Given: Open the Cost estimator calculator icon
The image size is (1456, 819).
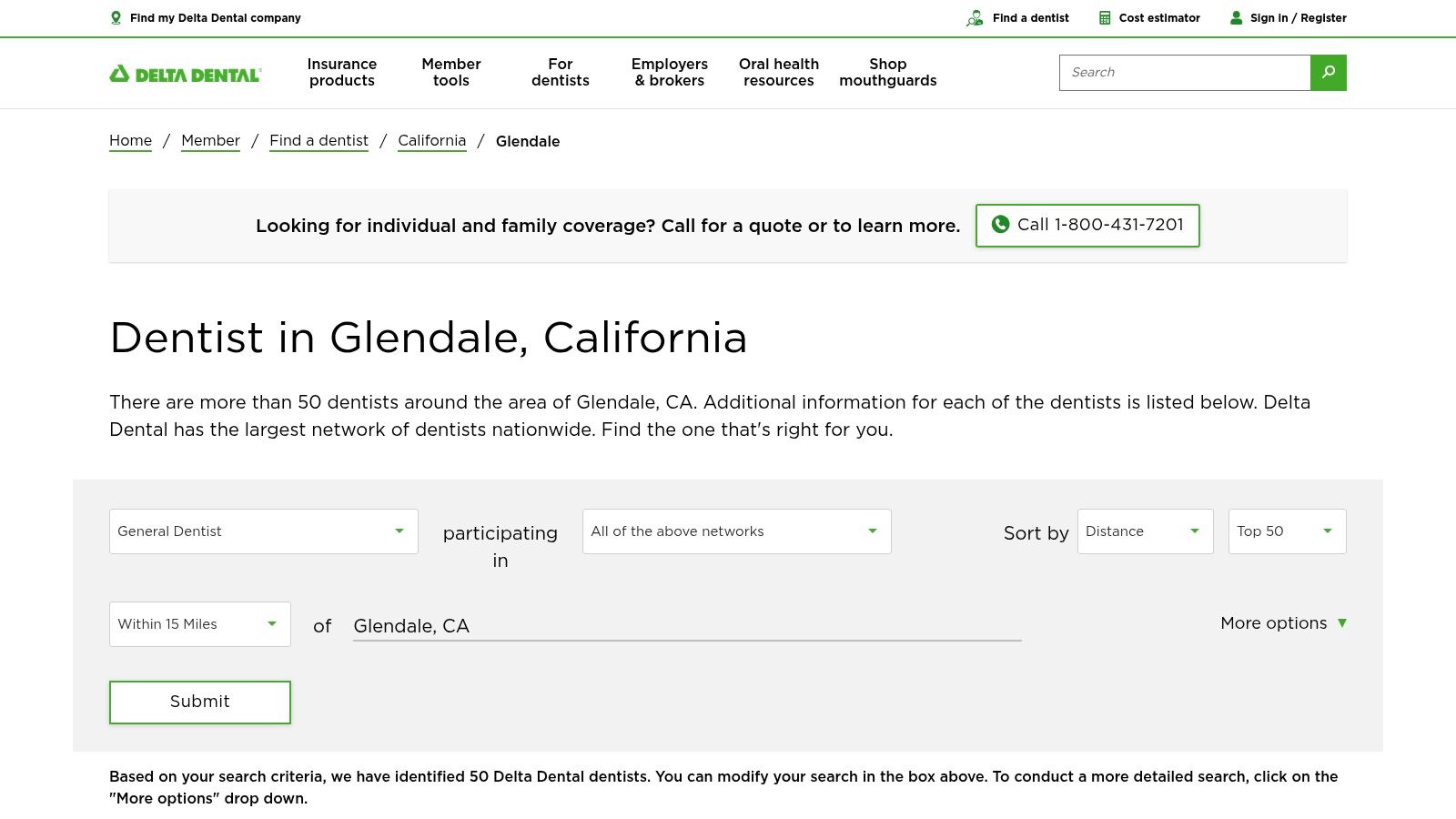Looking at the screenshot, I should coord(1105,17).
